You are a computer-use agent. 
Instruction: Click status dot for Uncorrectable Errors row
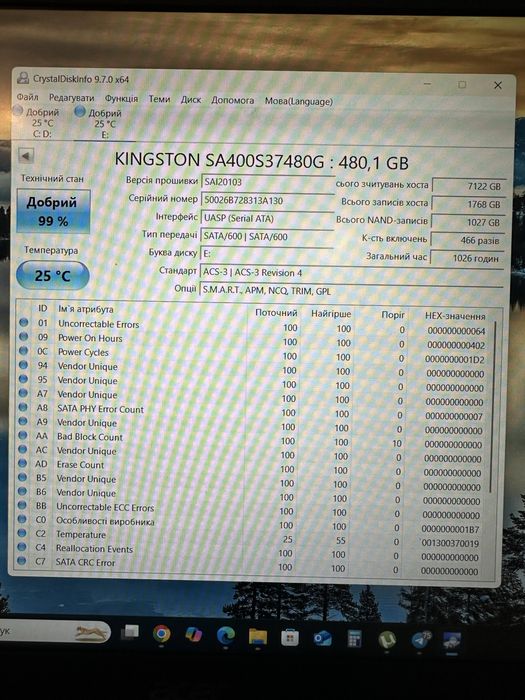[x=23, y=322]
